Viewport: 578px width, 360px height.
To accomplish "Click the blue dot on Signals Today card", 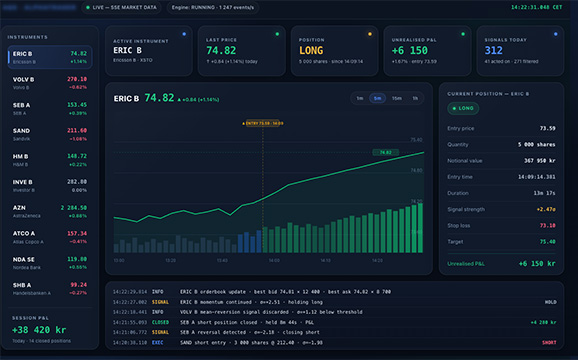I will click(556, 34).
